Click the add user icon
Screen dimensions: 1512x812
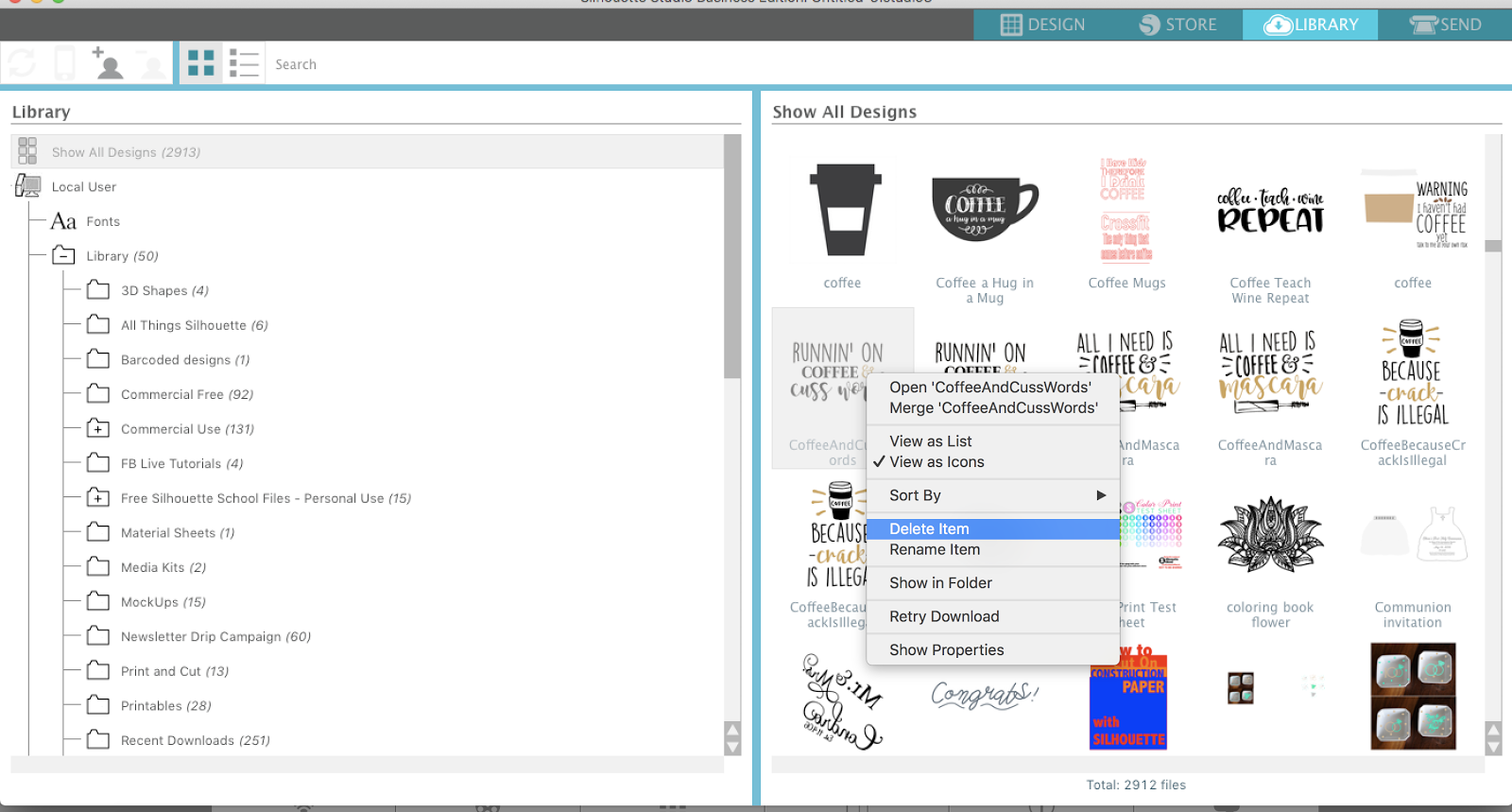108,62
